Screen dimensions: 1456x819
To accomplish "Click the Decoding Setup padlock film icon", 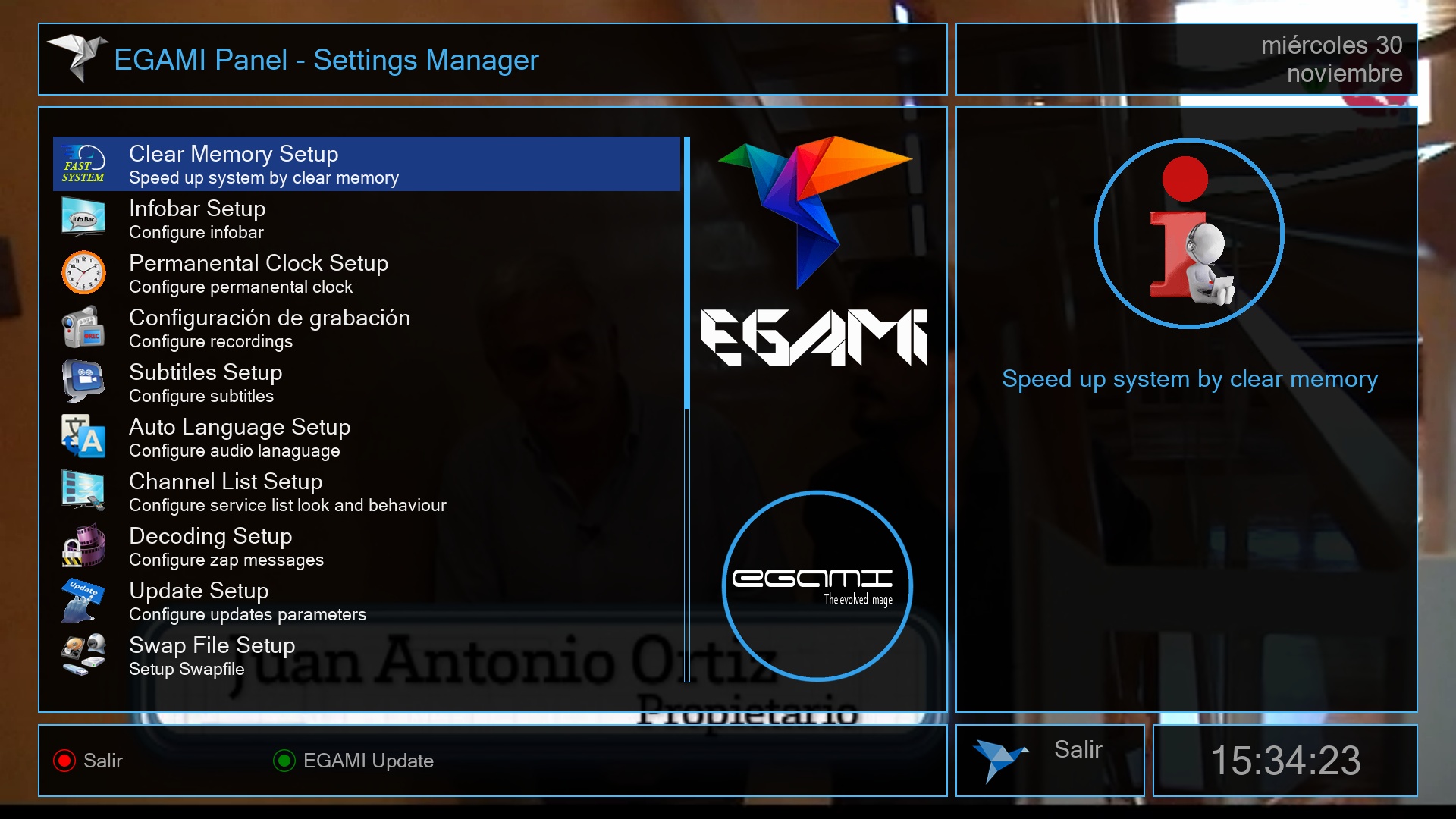I will 83,545.
